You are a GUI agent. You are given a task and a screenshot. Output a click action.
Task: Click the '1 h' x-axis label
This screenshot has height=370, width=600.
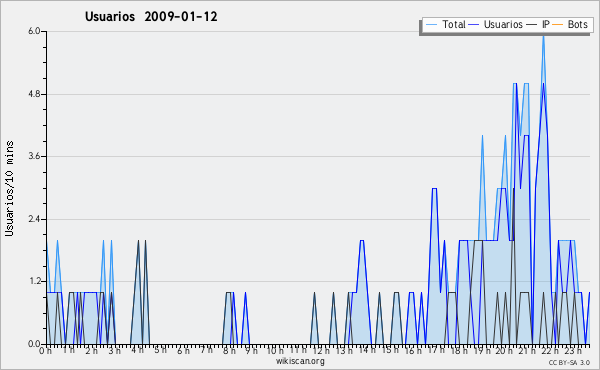[x=69, y=350]
